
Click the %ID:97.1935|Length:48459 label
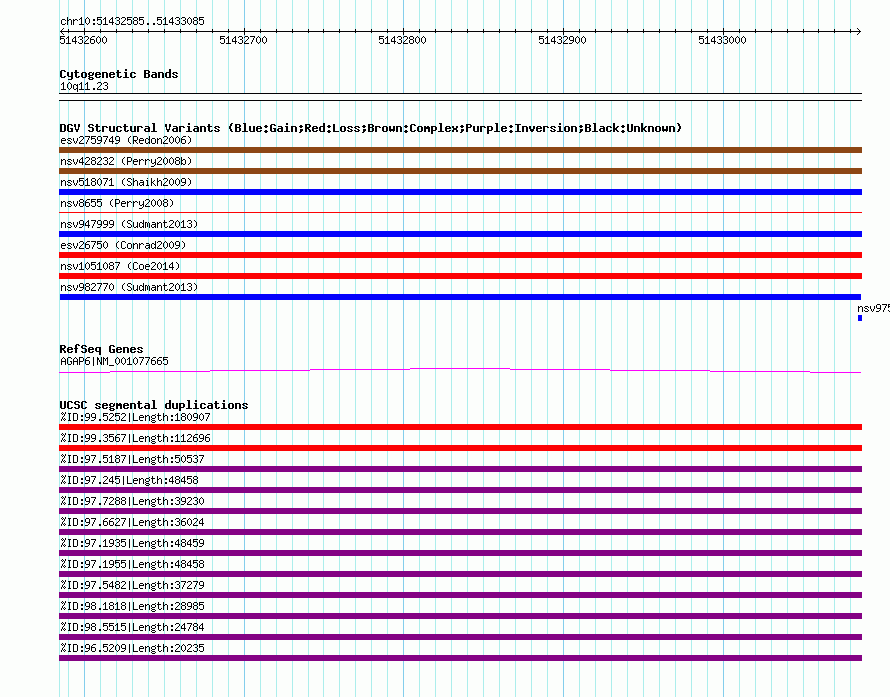tap(132, 543)
